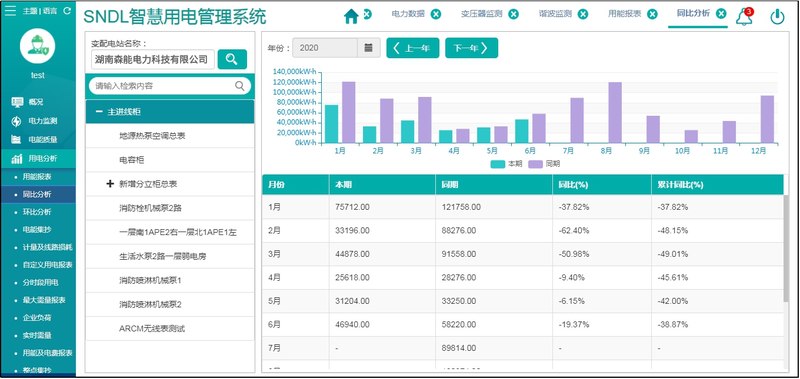Screen dimensions: 800x379
Task: Go to previous year with 上一年
Action: coord(413,48)
